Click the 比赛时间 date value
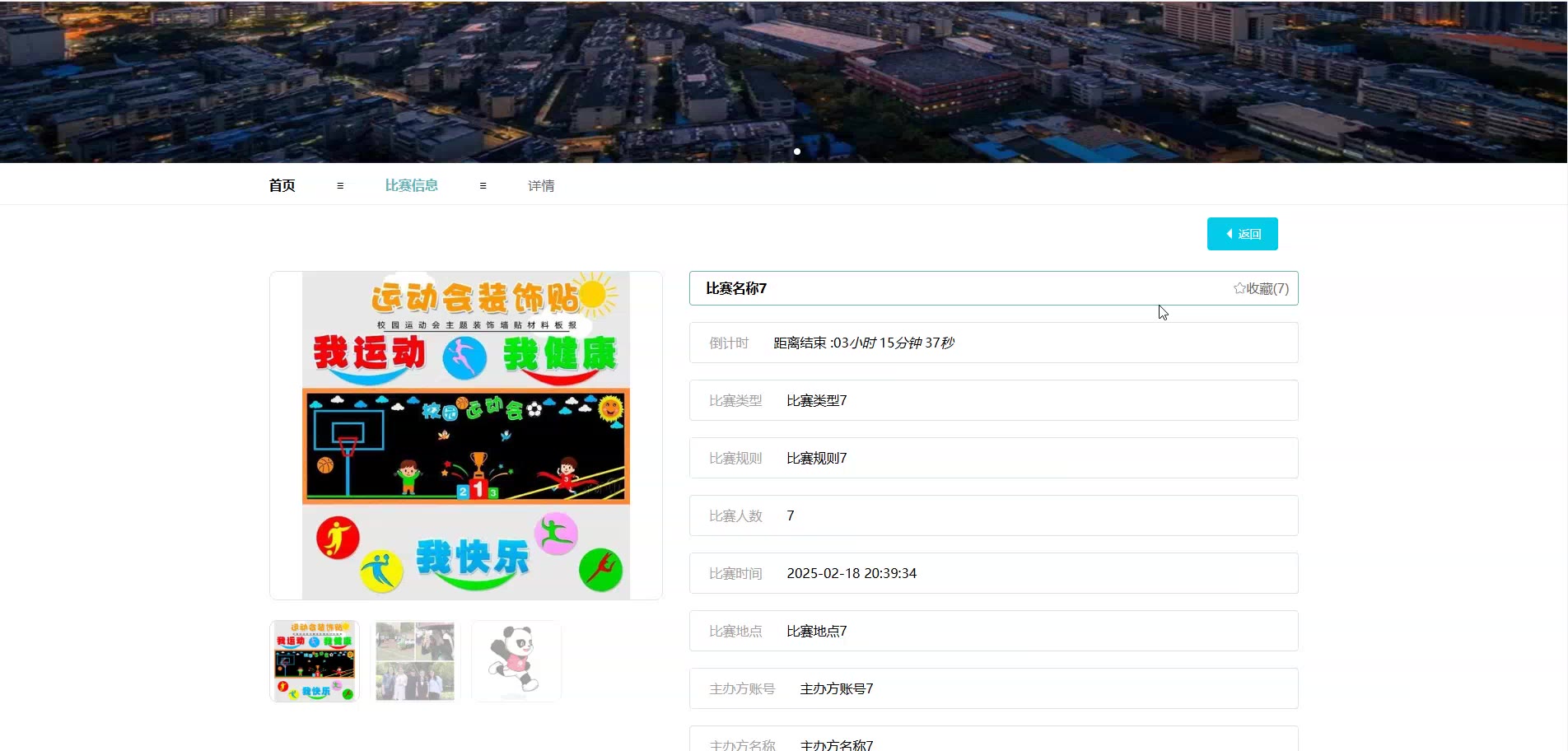 click(852, 573)
